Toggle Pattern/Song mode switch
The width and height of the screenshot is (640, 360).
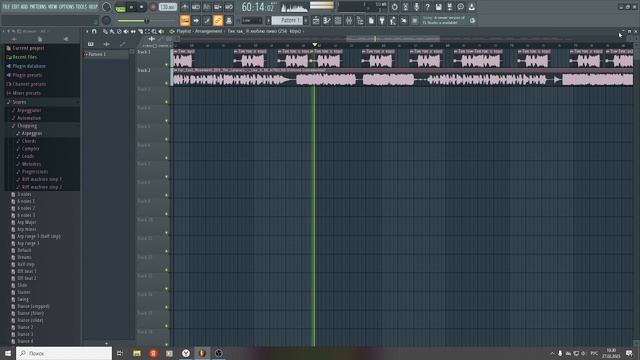pyautogui.click(x=120, y=8)
